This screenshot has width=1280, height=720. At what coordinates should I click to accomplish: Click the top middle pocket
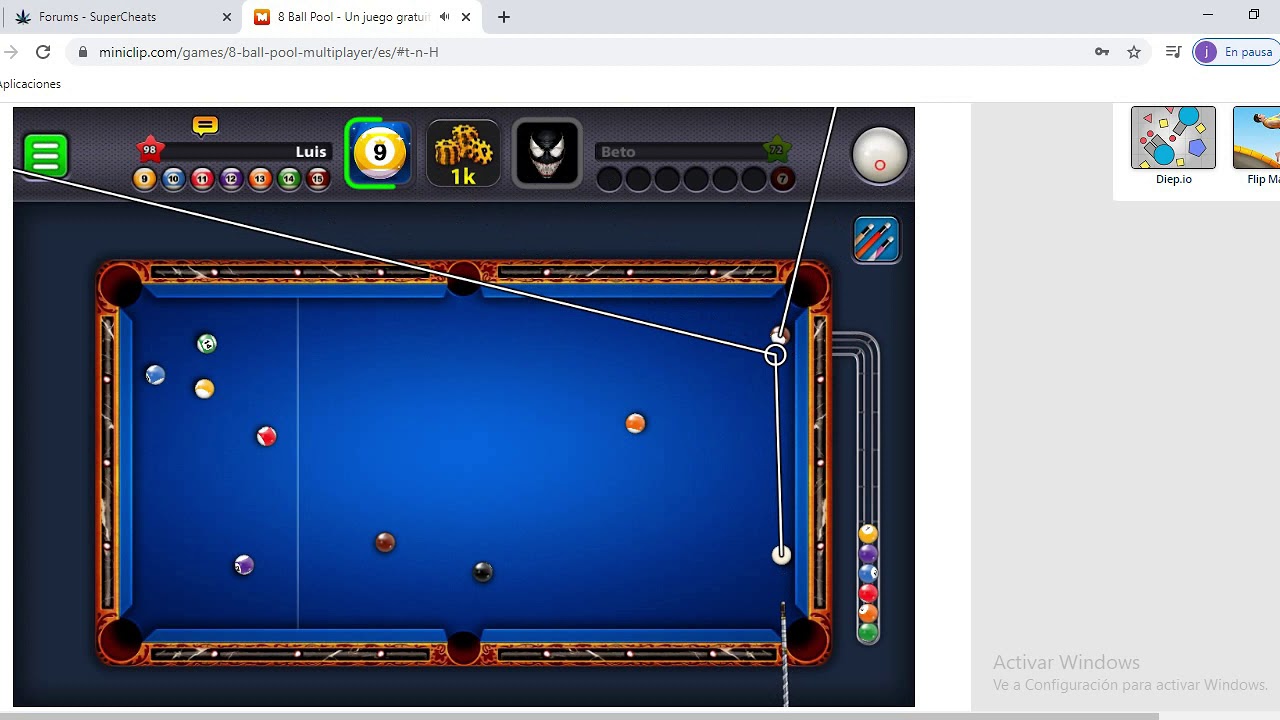[x=463, y=279]
